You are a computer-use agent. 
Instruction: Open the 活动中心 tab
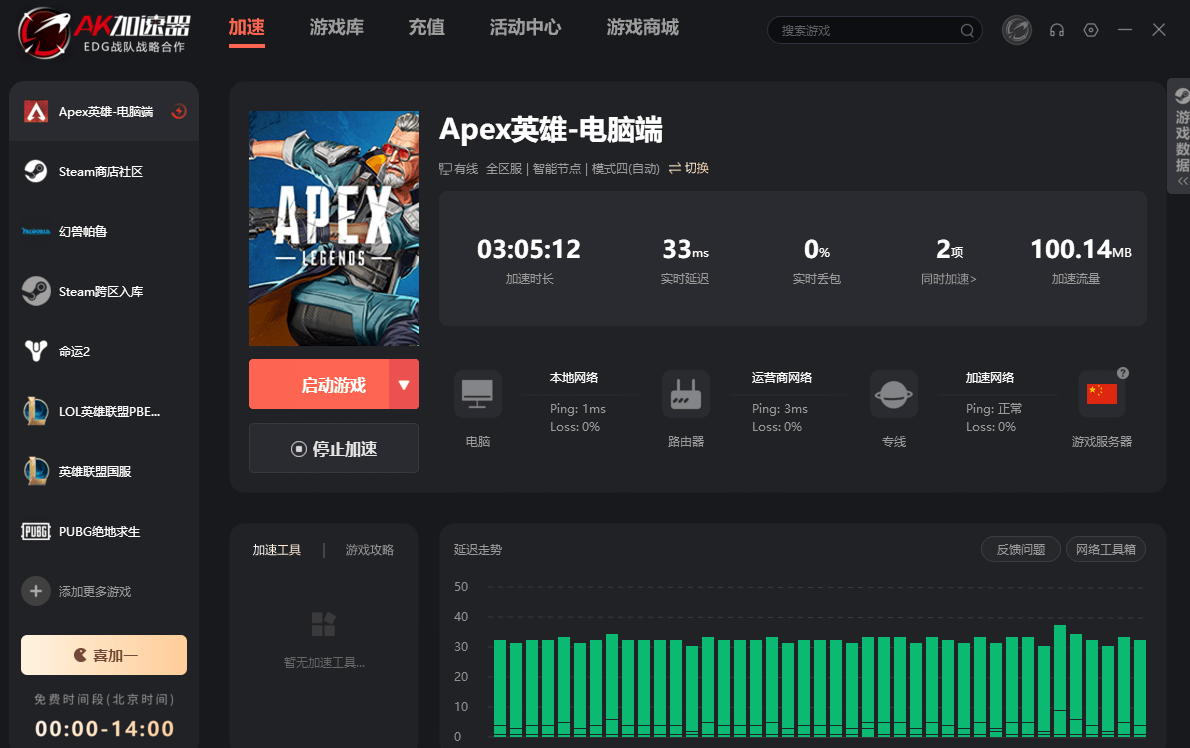point(525,27)
